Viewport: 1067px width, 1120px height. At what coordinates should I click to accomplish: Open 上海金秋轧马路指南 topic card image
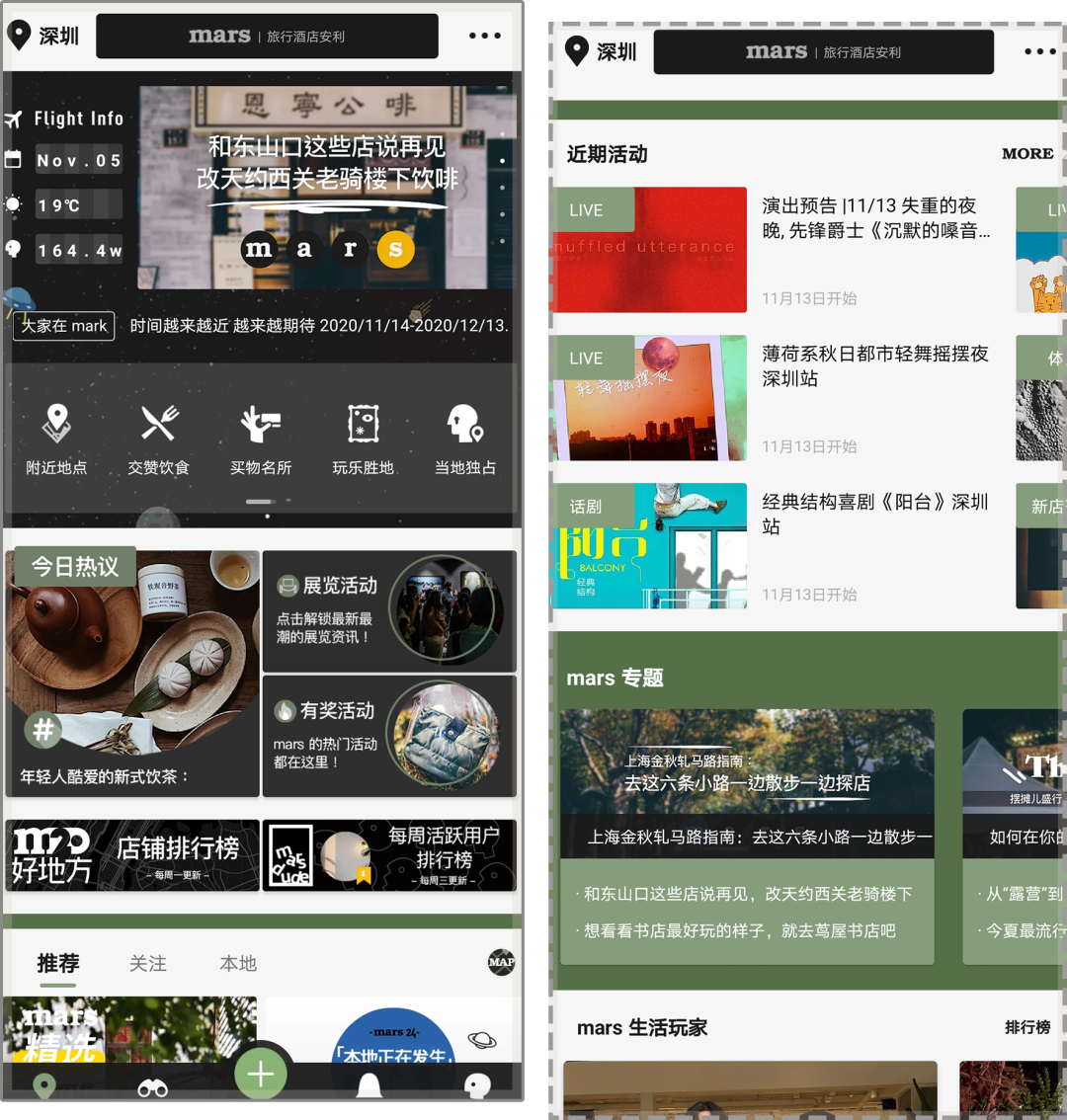point(748,783)
